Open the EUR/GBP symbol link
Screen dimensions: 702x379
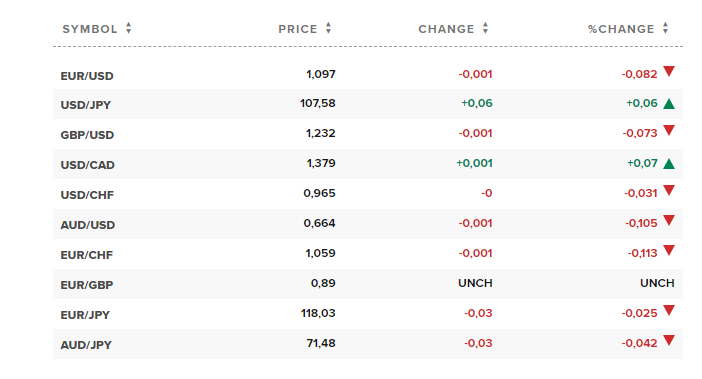click(x=87, y=285)
